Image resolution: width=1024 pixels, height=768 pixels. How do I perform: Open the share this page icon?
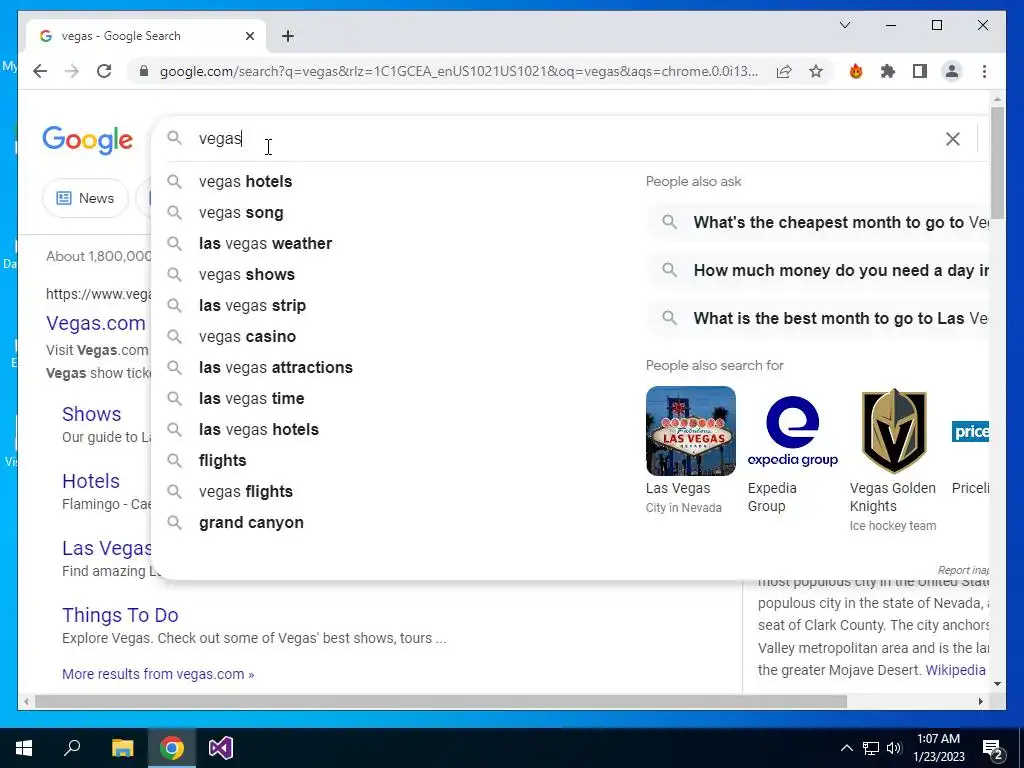point(784,71)
